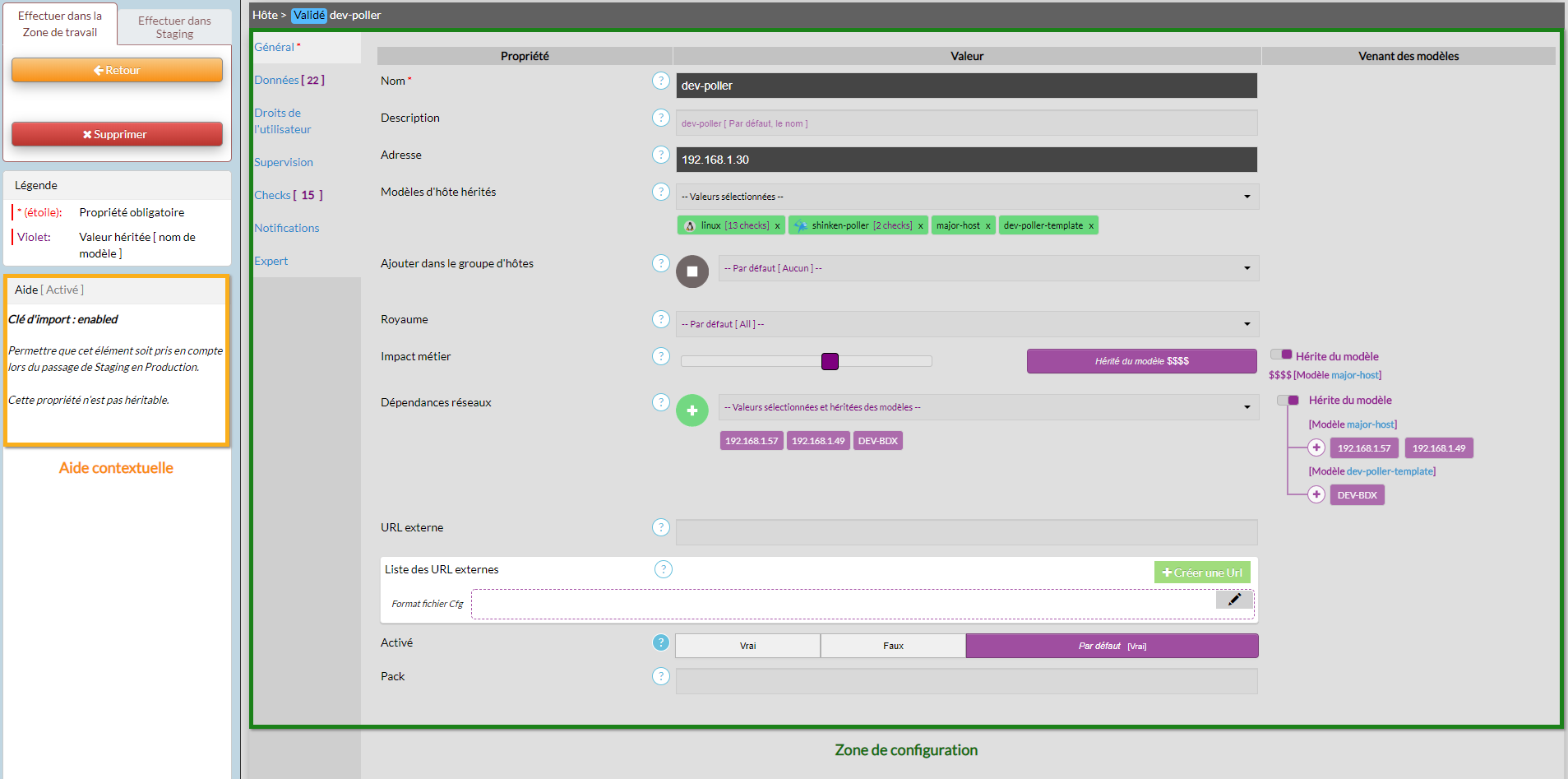Click the blue help icon beside Activé
The width and height of the screenshot is (1568, 779).
coord(660,642)
